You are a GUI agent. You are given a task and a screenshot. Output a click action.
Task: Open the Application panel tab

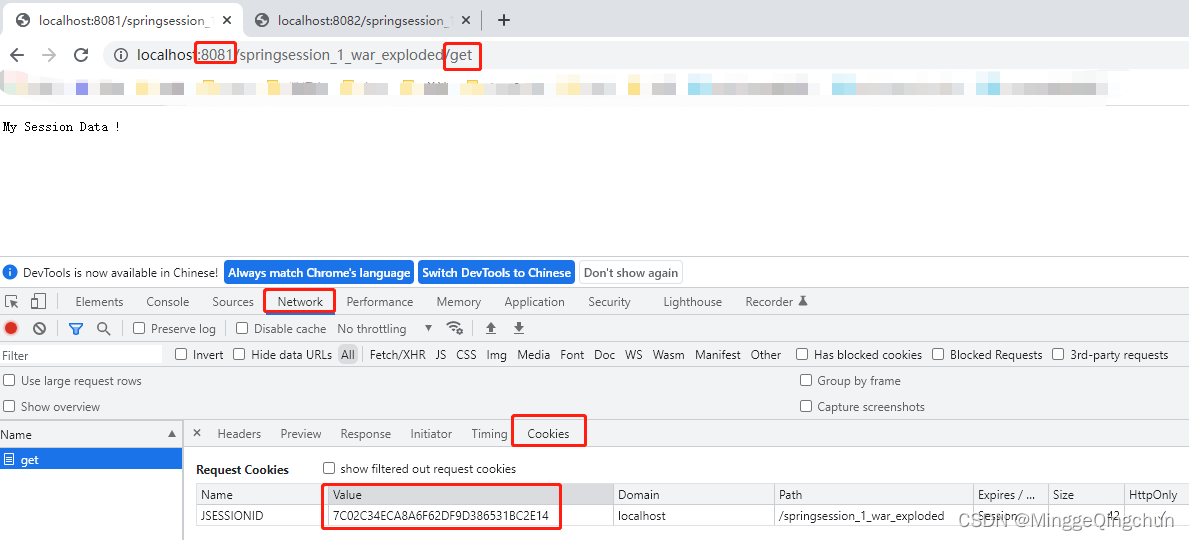[535, 302]
